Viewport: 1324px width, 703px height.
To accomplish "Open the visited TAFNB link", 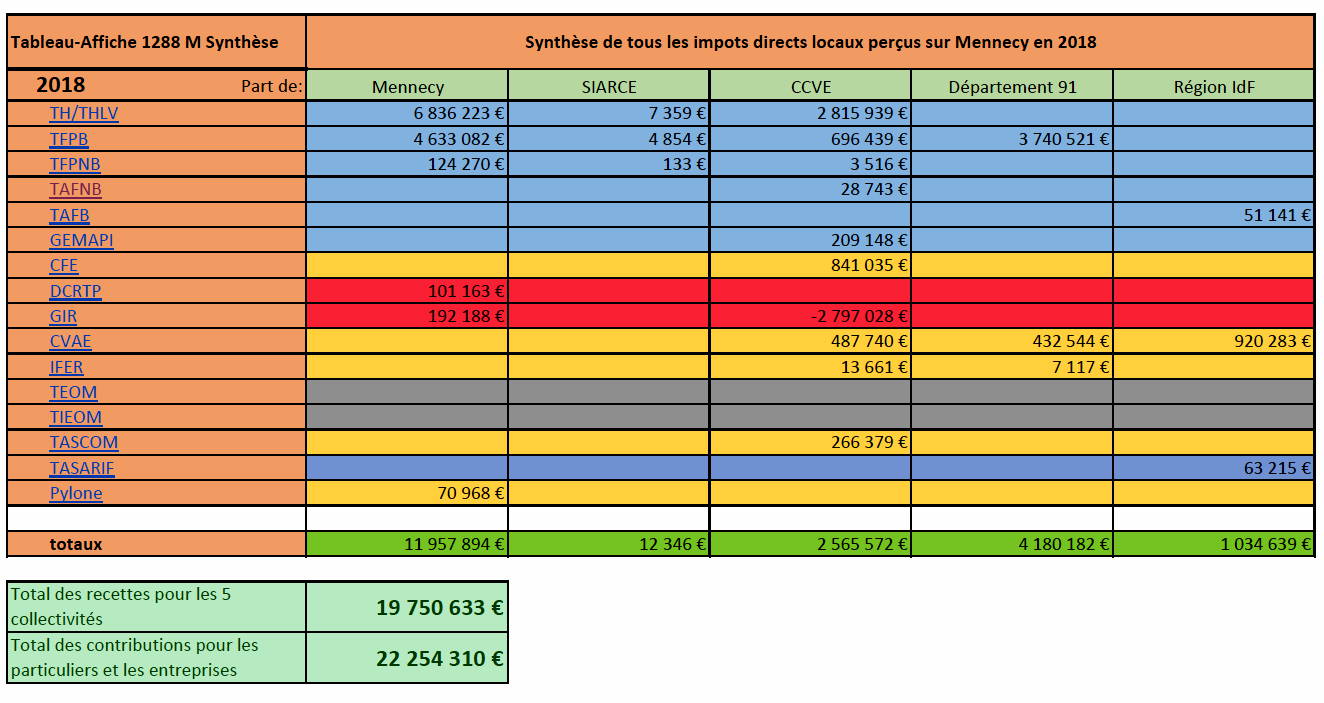I will [75, 190].
